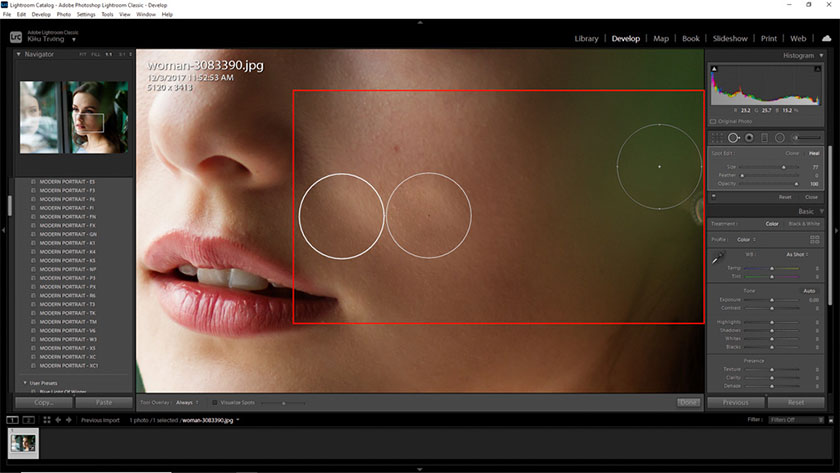Adjust the Spot Edit Size slider

tap(769, 167)
